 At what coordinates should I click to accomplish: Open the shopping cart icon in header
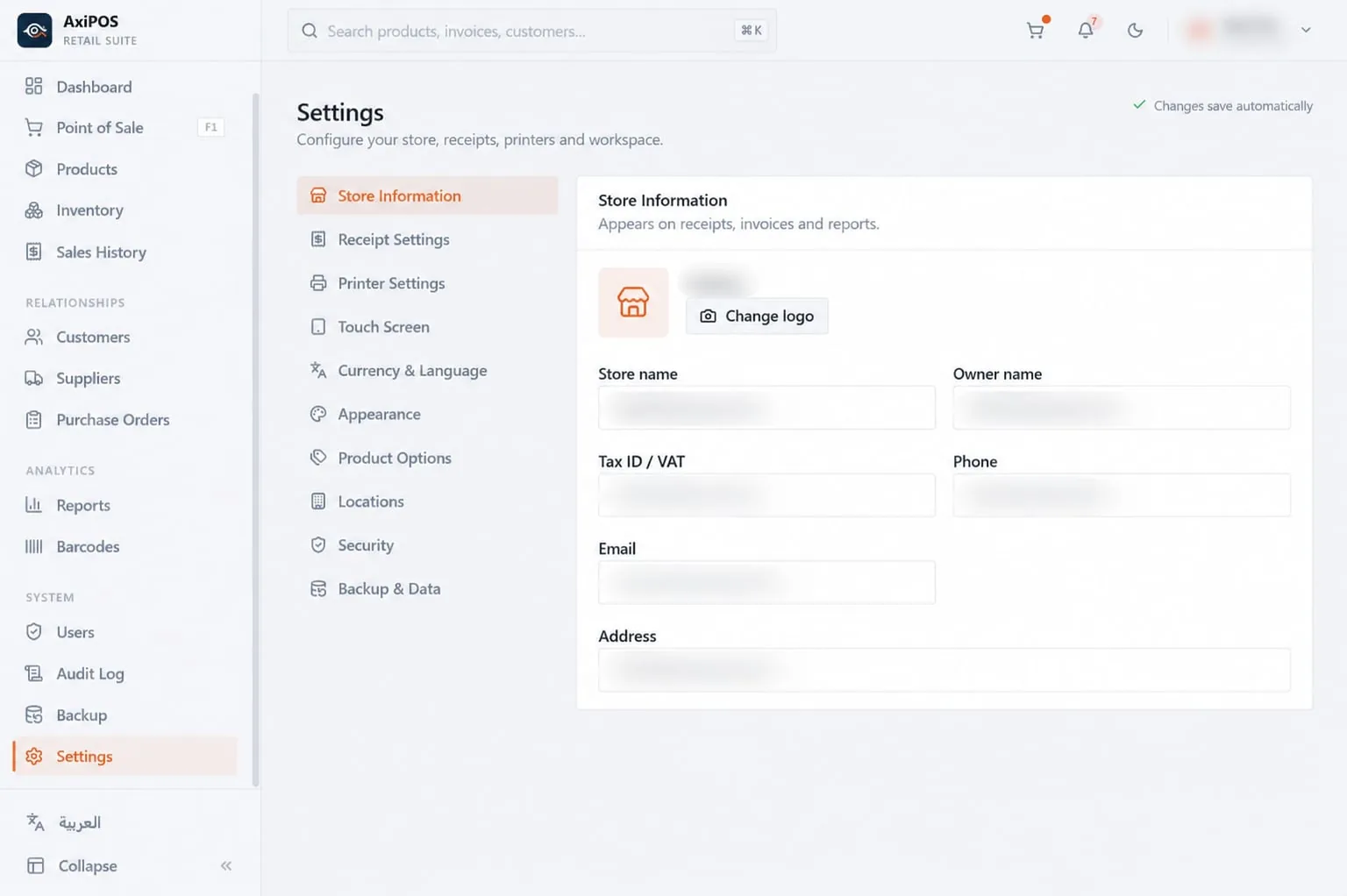coord(1036,30)
